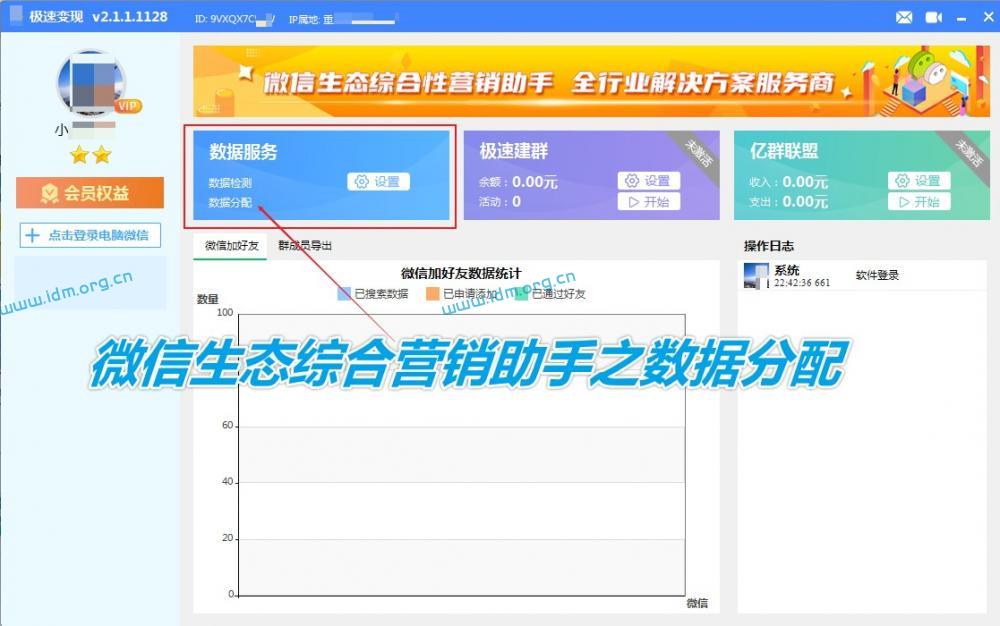Viewport: 1000px width, 626px height.
Task: Click 亿群联盟 card title
Action: pos(784,151)
